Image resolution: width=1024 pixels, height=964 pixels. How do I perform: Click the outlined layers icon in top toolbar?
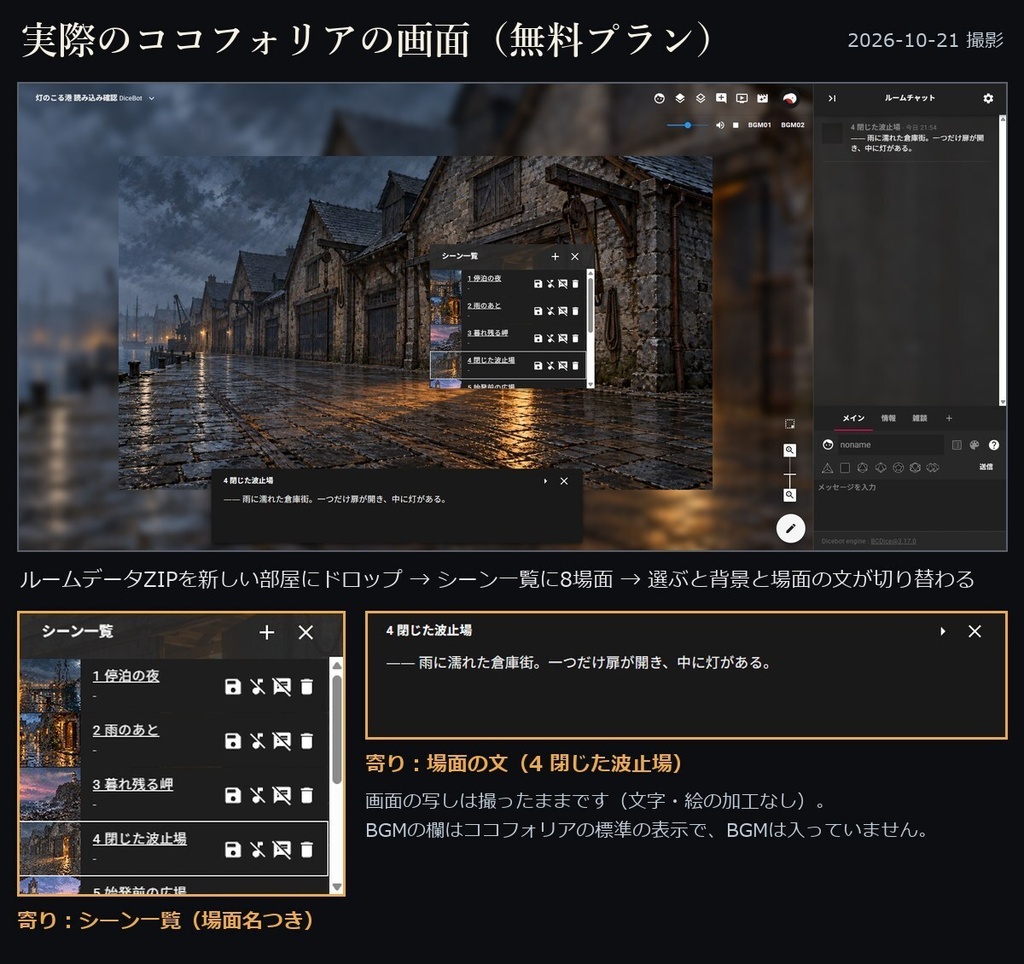point(700,99)
